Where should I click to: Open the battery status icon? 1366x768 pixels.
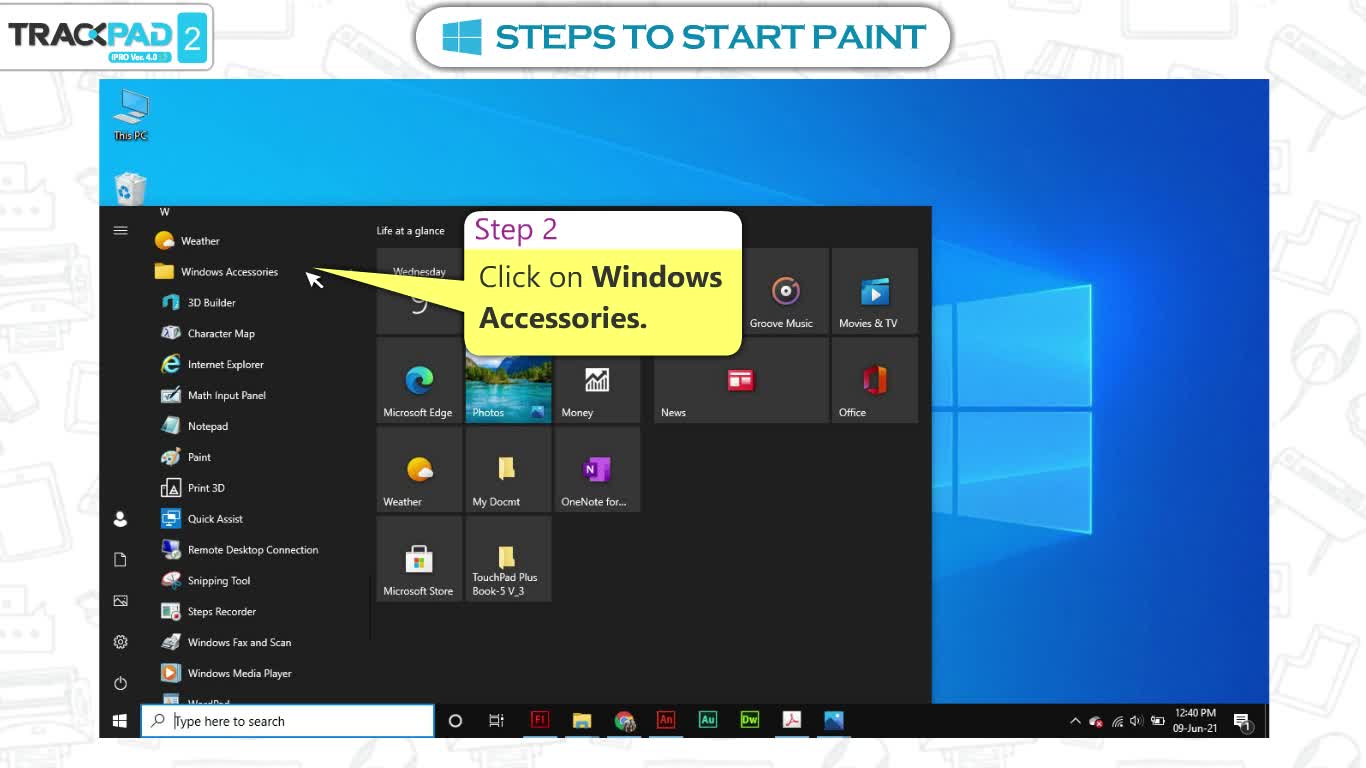[x=1158, y=721]
